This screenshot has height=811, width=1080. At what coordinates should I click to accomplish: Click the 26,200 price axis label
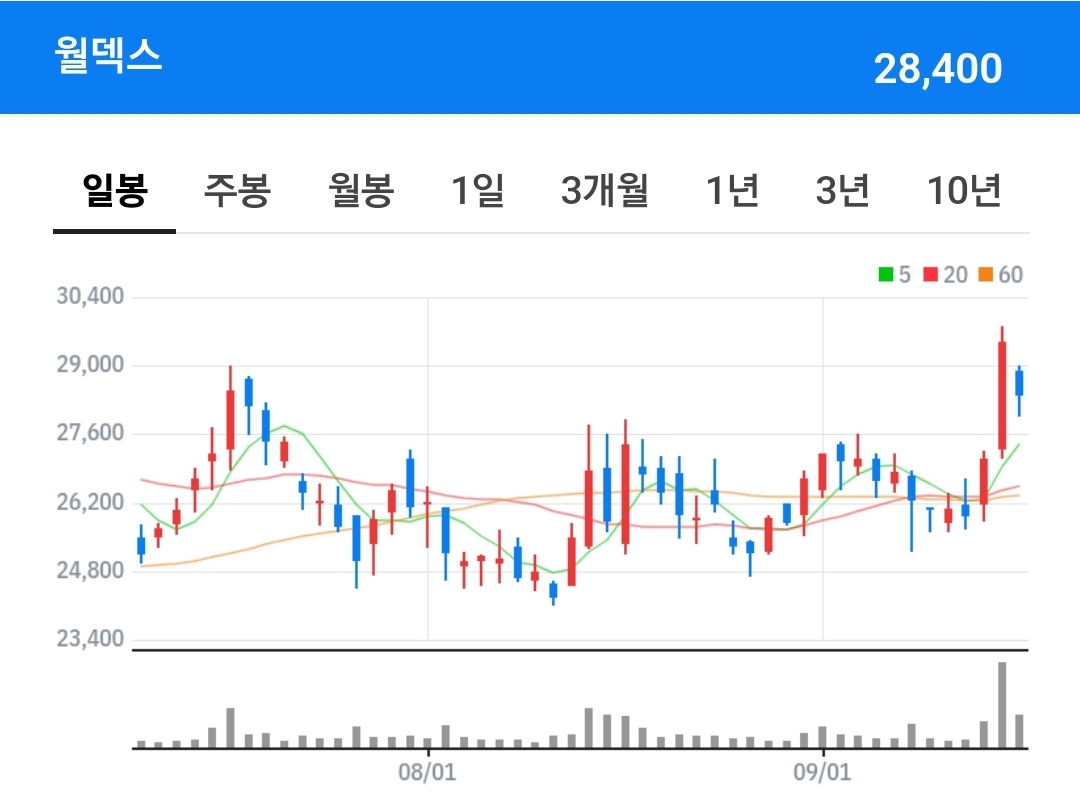90,502
